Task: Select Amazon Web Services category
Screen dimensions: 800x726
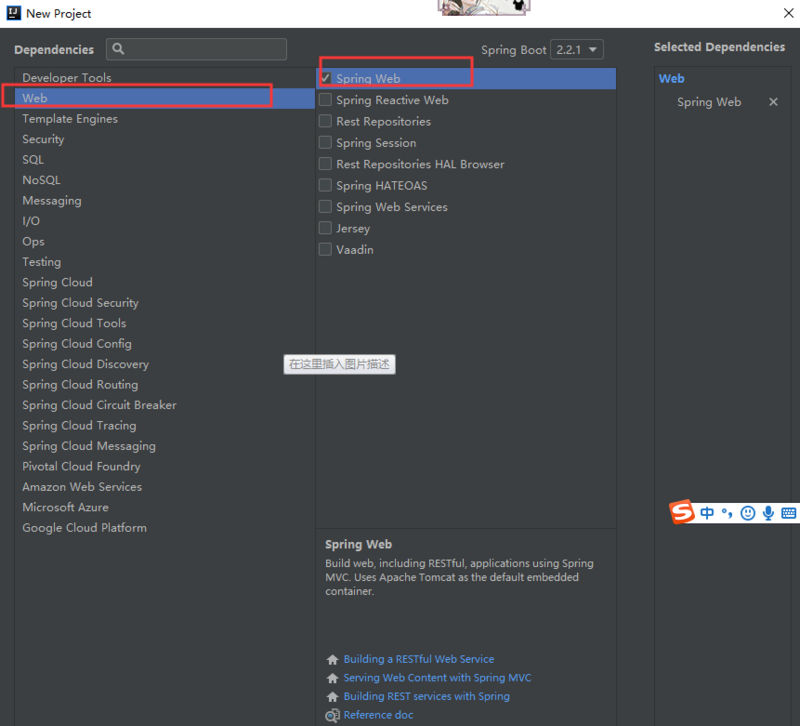Action: [165, 486]
